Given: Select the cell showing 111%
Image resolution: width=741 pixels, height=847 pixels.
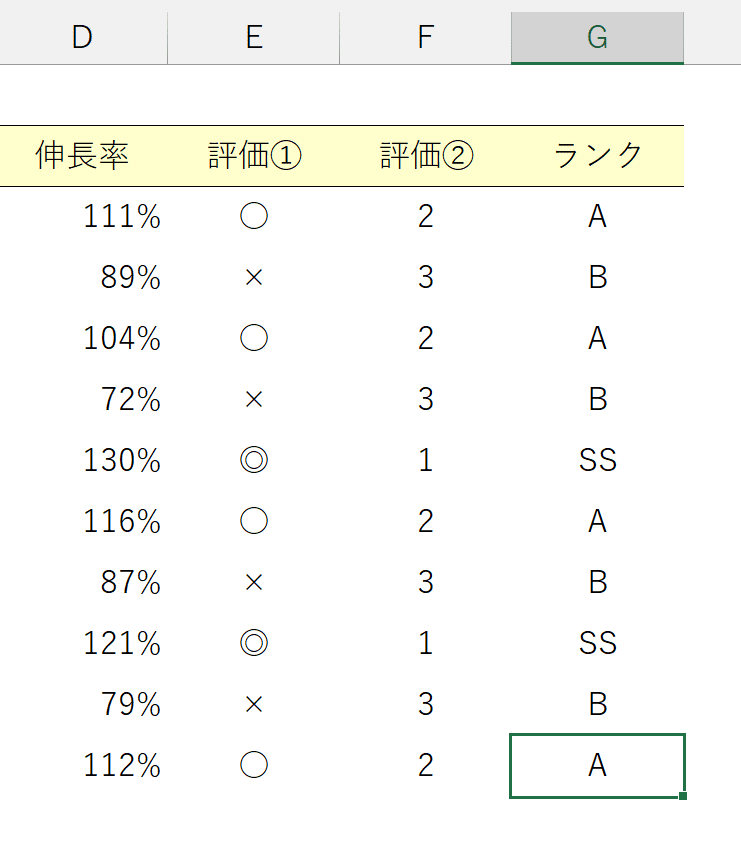Looking at the screenshot, I should click(83, 217).
